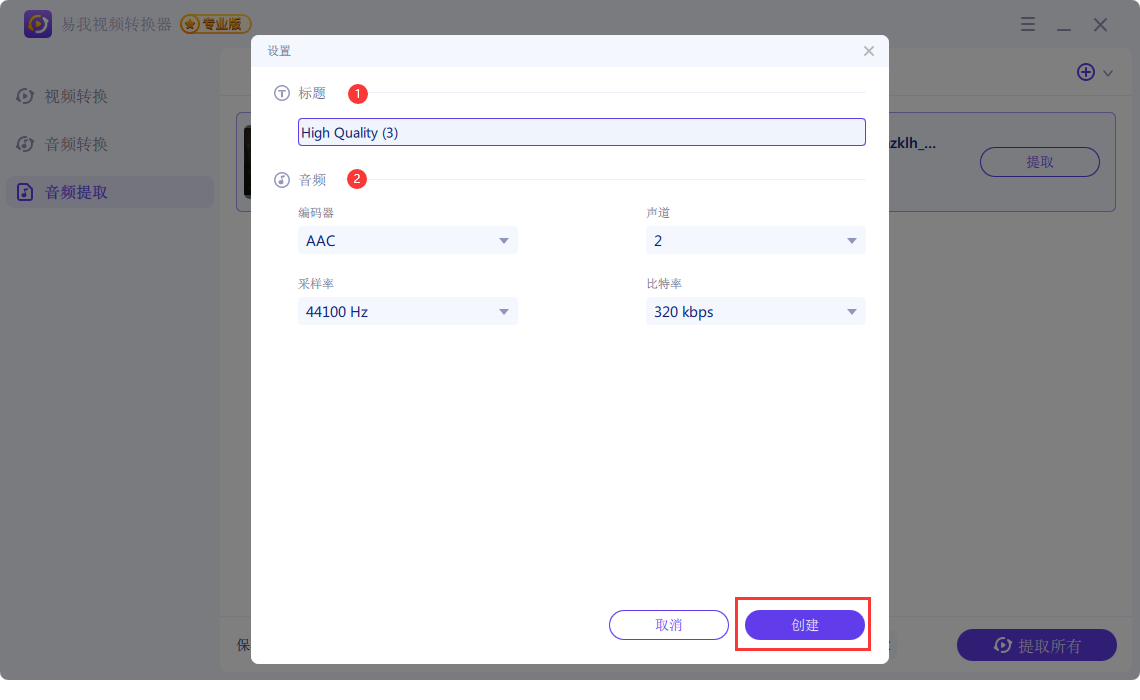The image size is (1140, 700).
Task: Focus the High Quality (3) title field
Action: (x=582, y=132)
